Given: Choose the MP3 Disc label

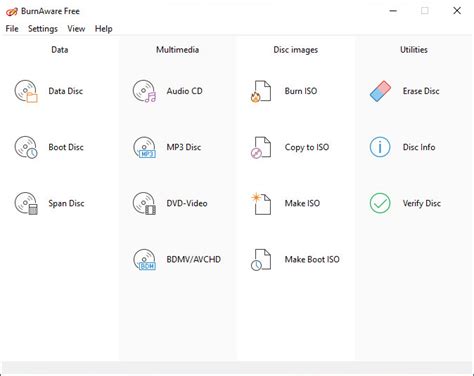Looking at the screenshot, I should click(184, 147).
